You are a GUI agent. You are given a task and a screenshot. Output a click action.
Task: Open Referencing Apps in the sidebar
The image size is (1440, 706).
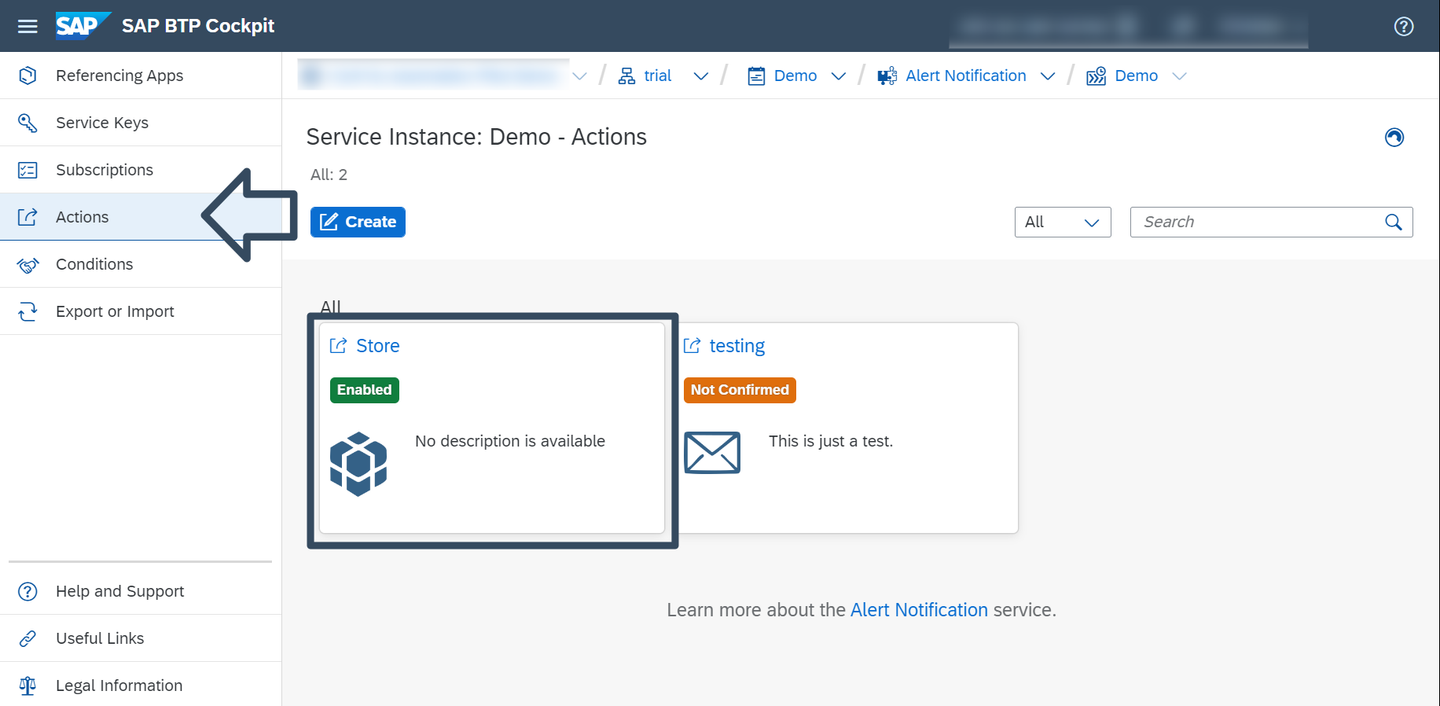(x=140, y=76)
